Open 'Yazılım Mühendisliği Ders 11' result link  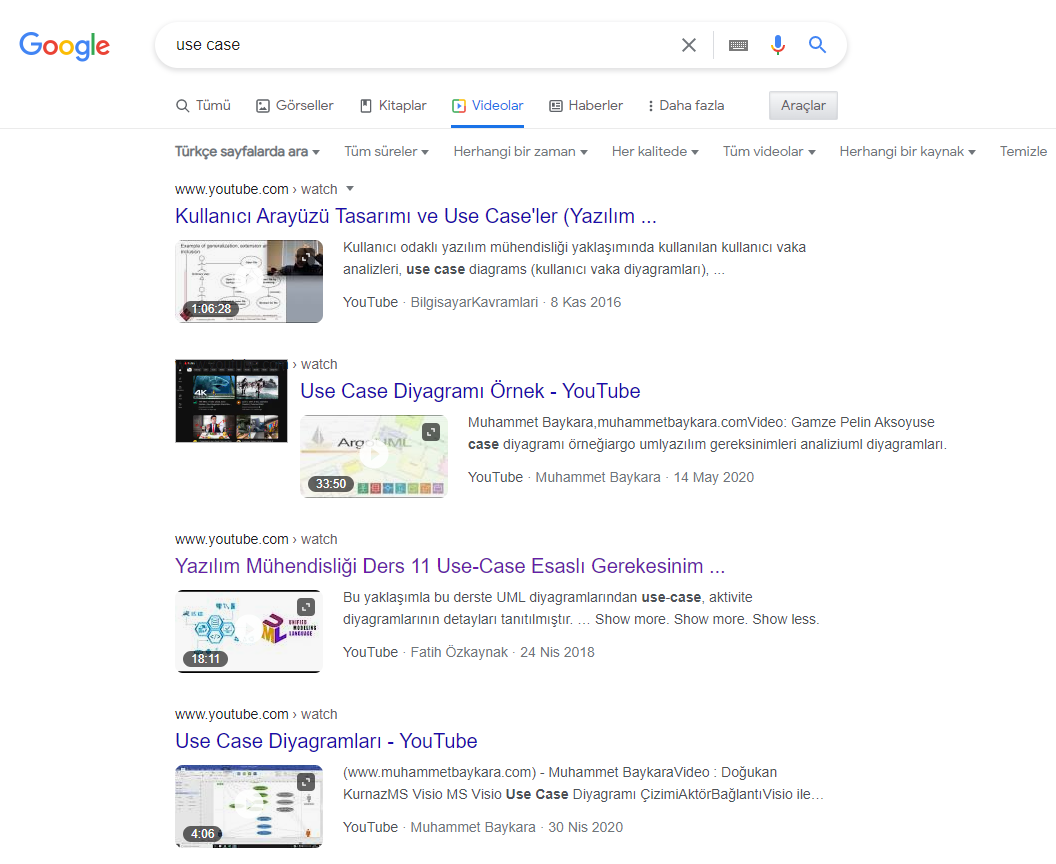click(x=450, y=566)
